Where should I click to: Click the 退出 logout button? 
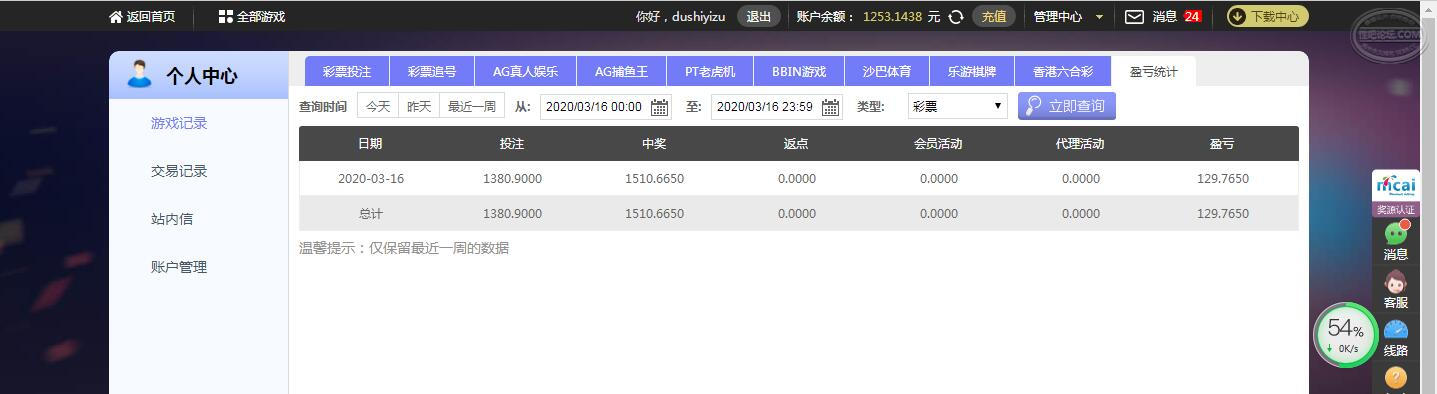click(759, 16)
